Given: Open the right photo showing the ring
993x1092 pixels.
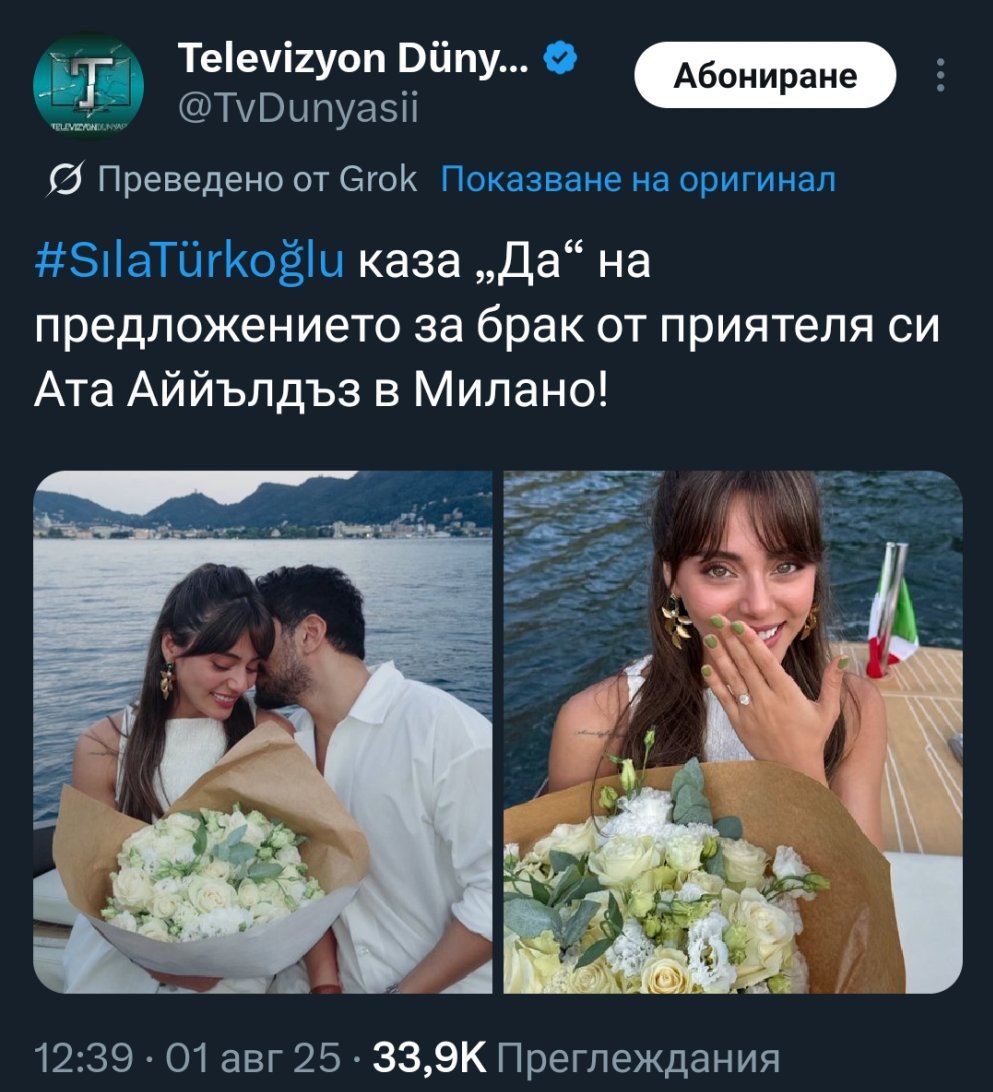Looking at the screenshot, I should pyautogui.click(x=733, y=731).
